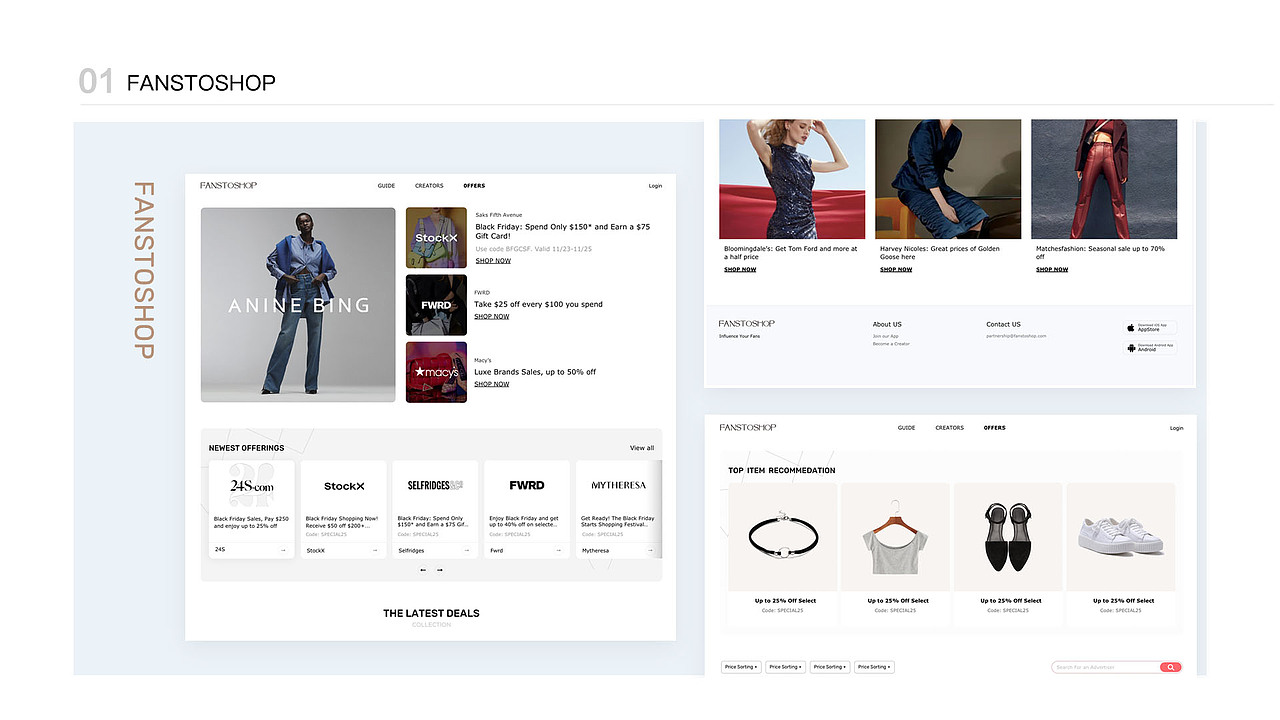Click SHOP NOW under the Saks Fifth Avenue offer
Viewport: 1280px width, 720px height.
[x=493, y=261]
